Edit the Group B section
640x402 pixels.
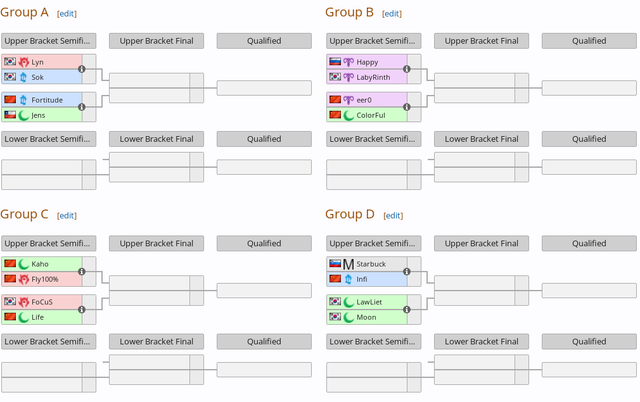pyautogui.click(x=392, y=14)
